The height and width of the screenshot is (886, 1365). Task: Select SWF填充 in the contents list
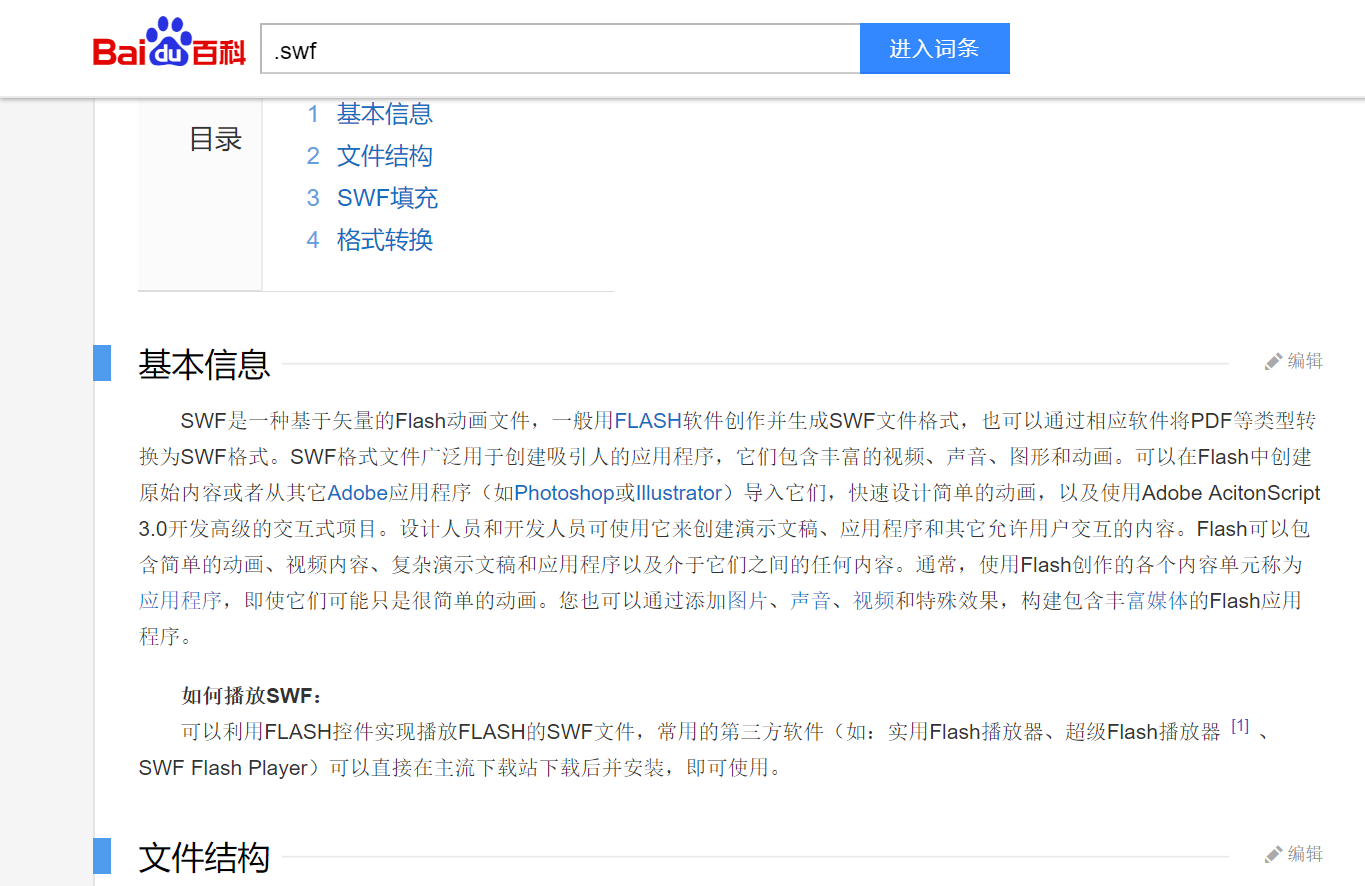388,198
